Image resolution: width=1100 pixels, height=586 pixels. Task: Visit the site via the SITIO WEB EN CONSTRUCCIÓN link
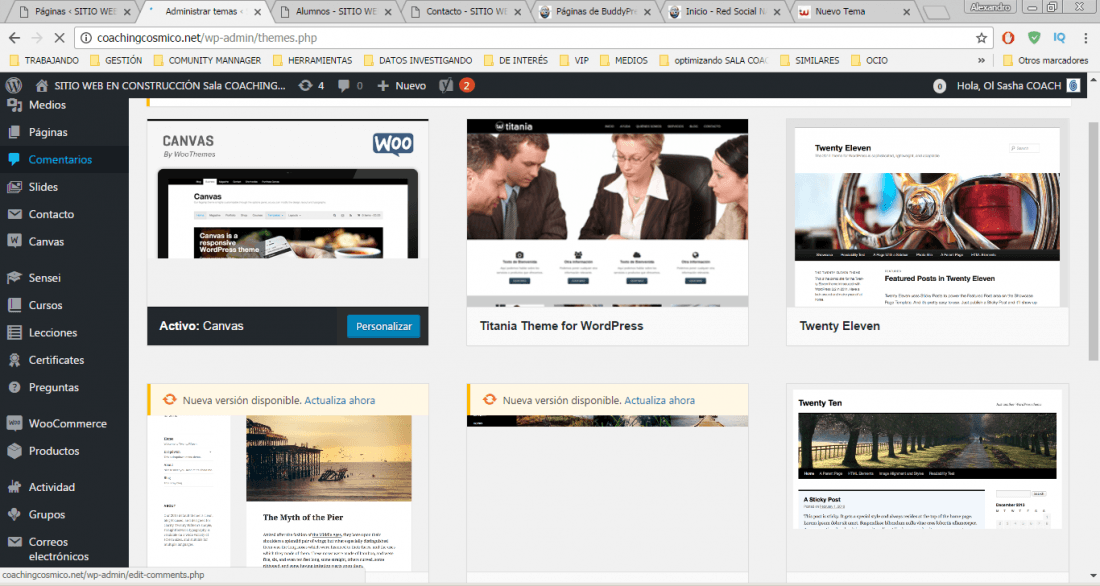(161, 86)
